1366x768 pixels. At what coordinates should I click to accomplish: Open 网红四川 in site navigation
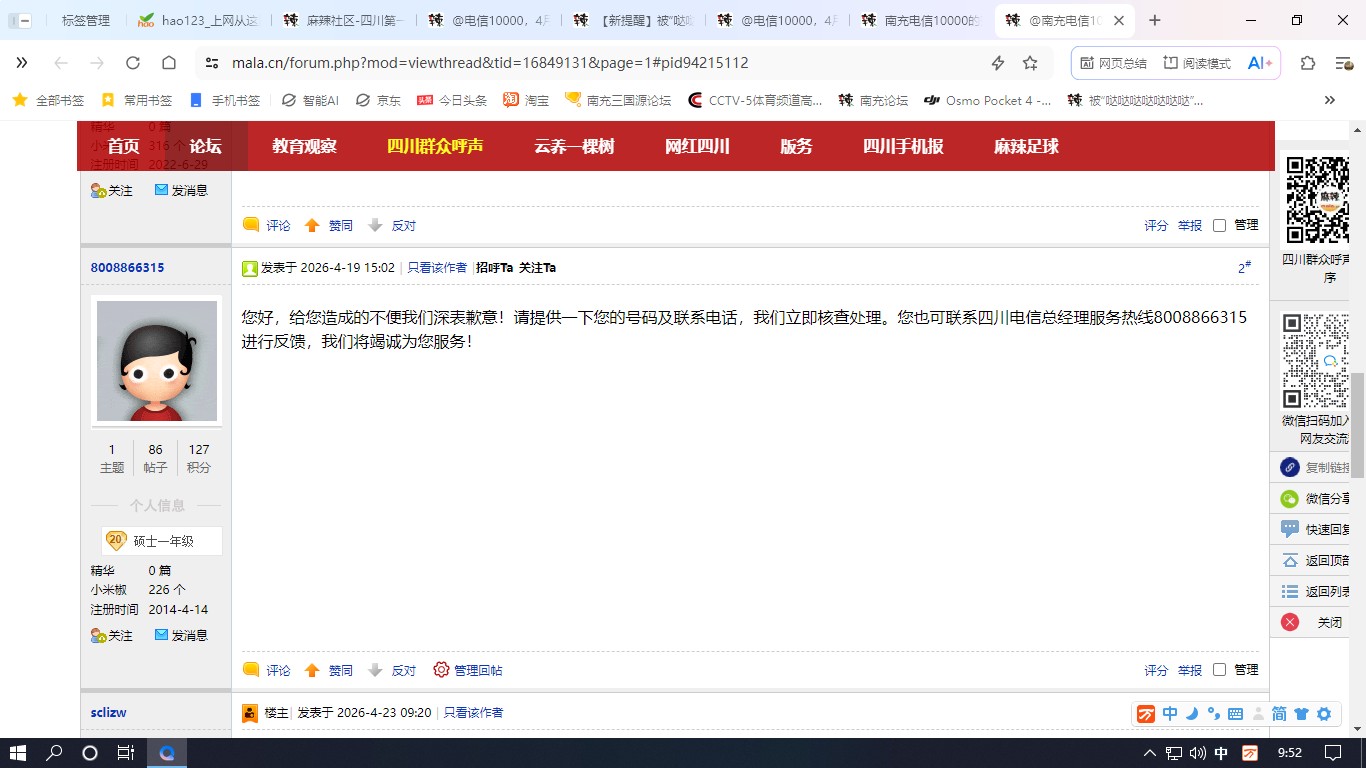coord(697,146)
